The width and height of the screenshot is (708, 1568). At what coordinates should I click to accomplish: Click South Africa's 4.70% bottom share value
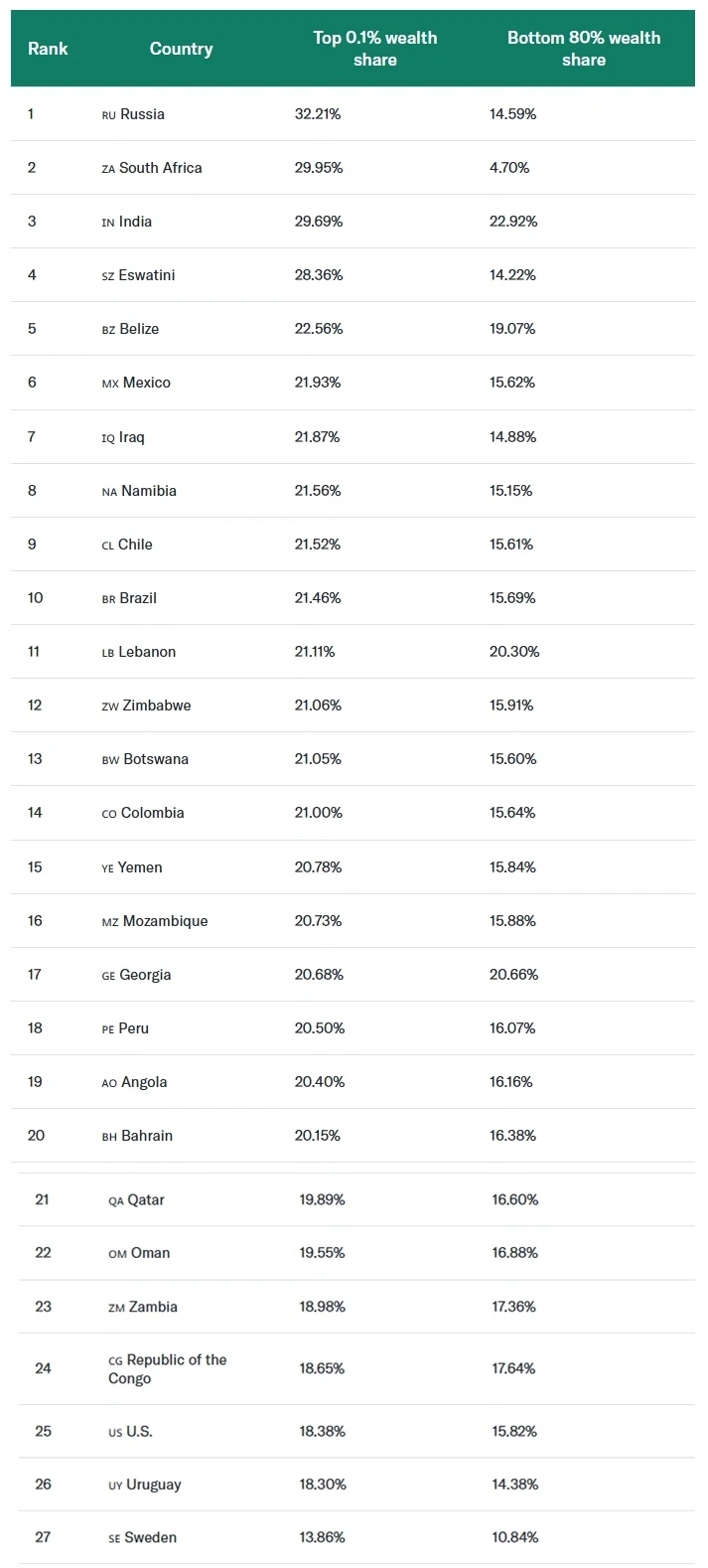click(x=509, y=168)
